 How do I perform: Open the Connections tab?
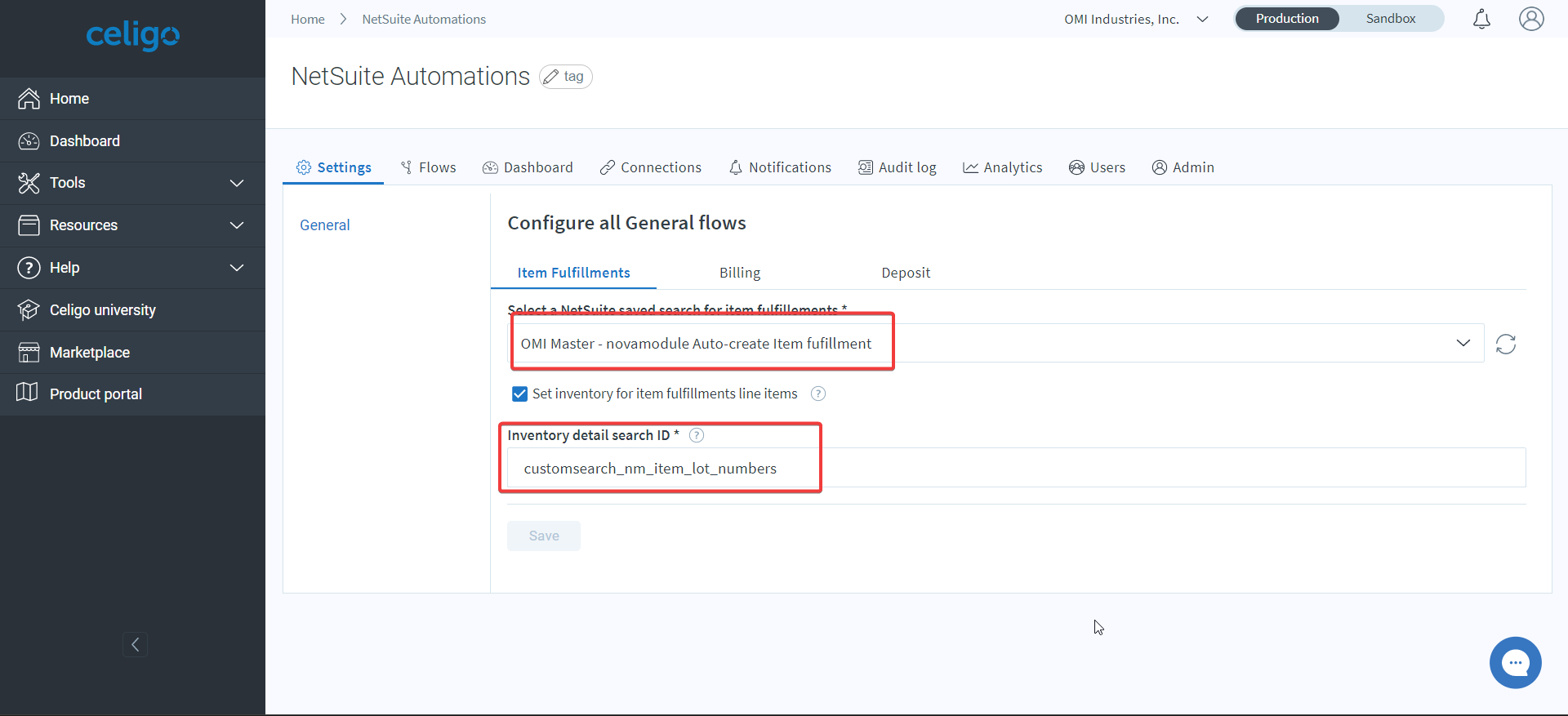coord(651,167)
